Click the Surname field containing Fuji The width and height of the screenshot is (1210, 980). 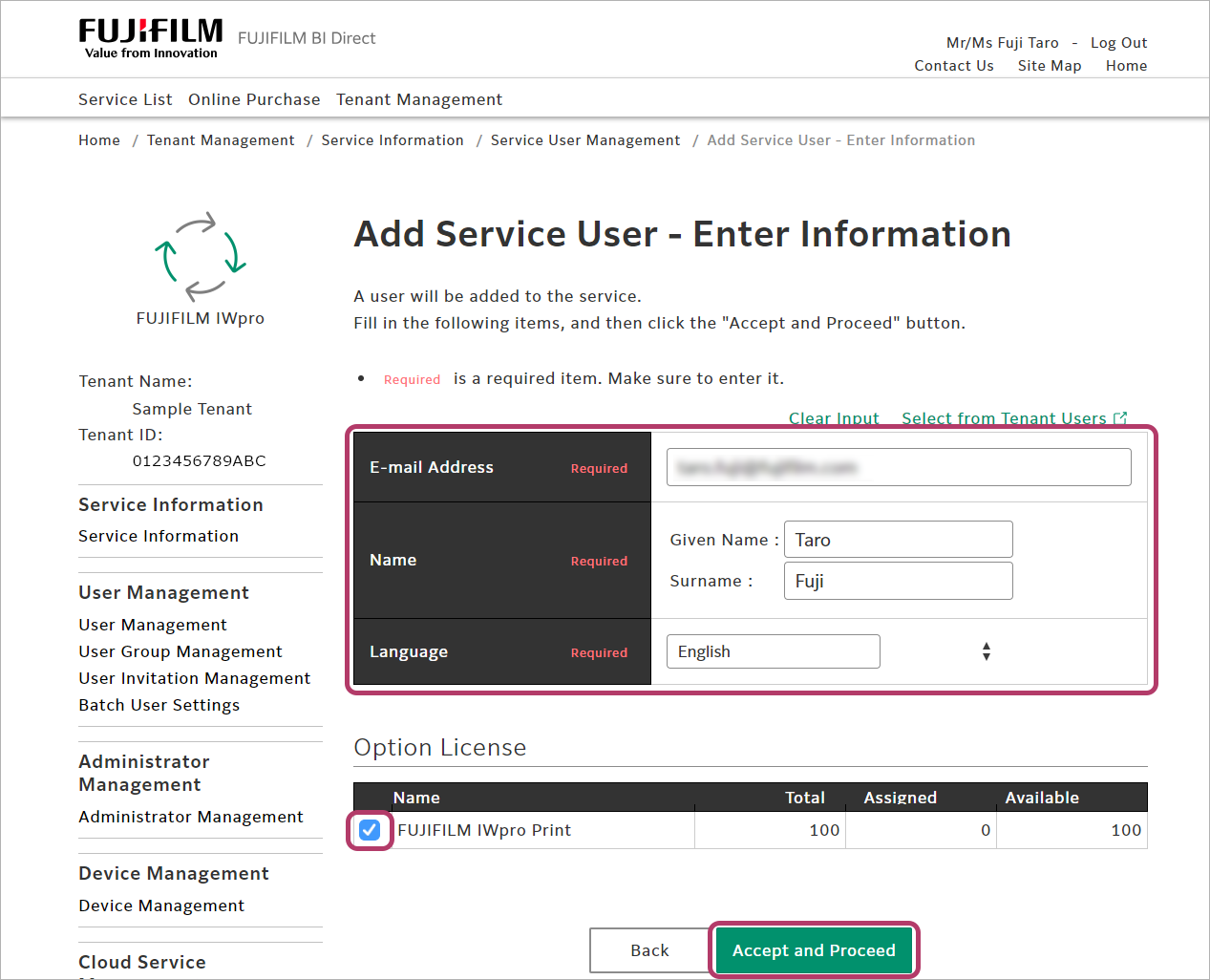click(x=898, y=581)
